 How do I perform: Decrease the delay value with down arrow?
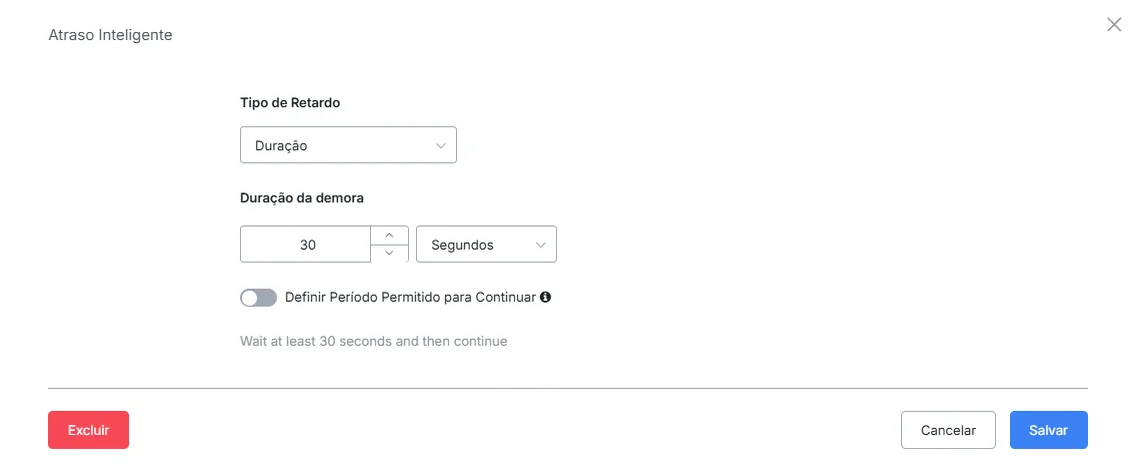click(389, 253)
